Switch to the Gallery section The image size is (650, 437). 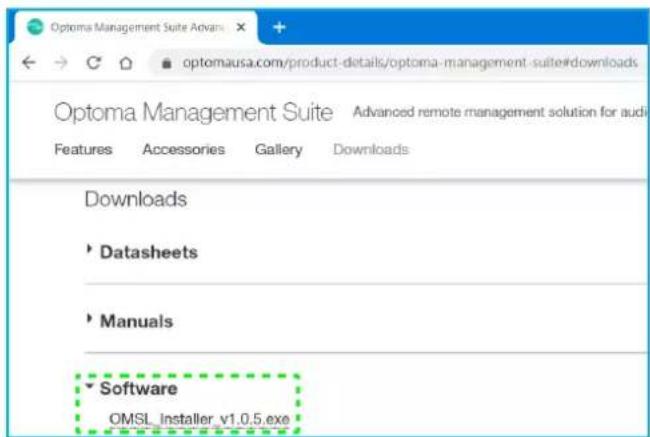[279, 150]
